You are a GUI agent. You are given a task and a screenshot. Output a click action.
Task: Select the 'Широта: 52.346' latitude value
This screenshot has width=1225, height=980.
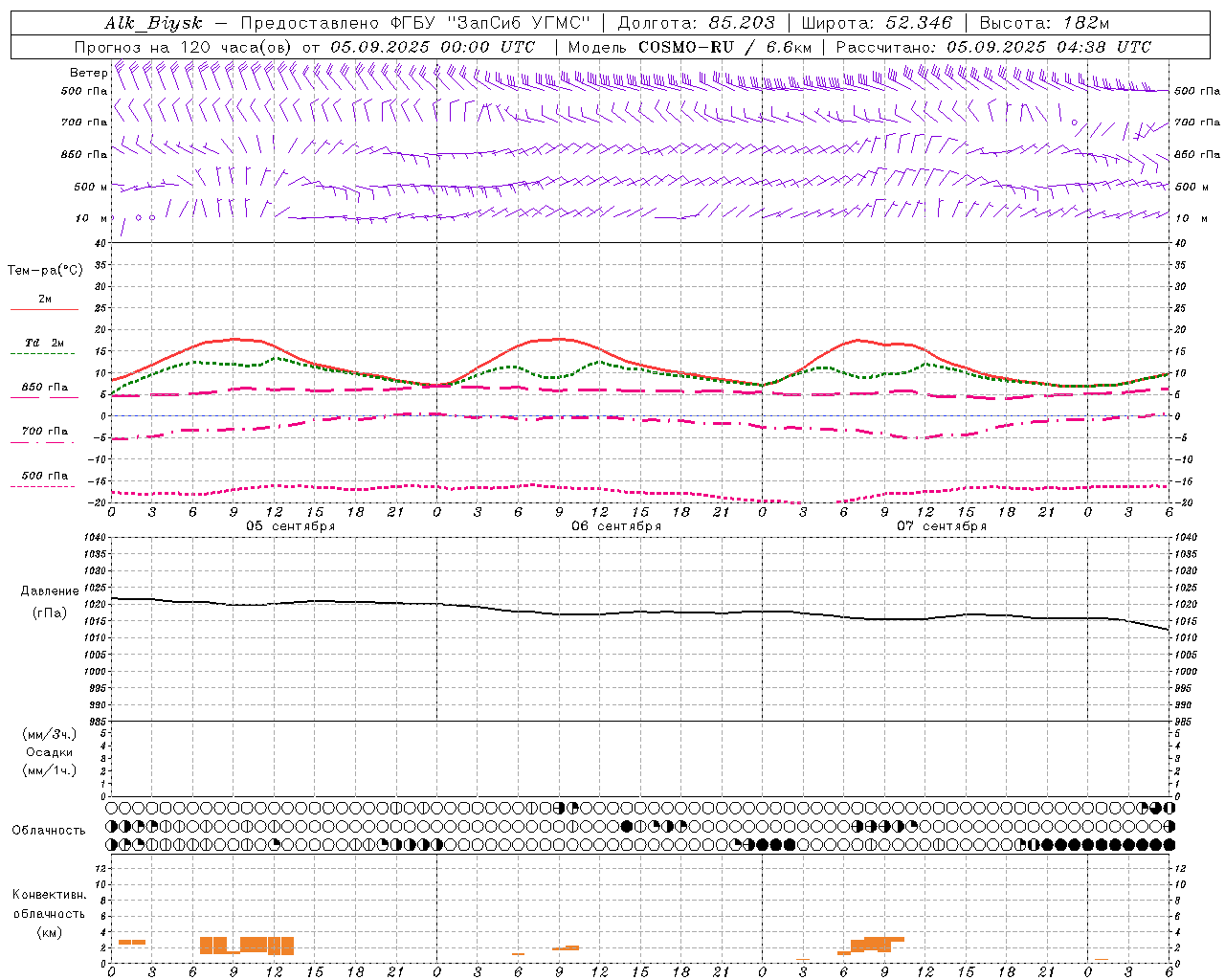(877, 23)
